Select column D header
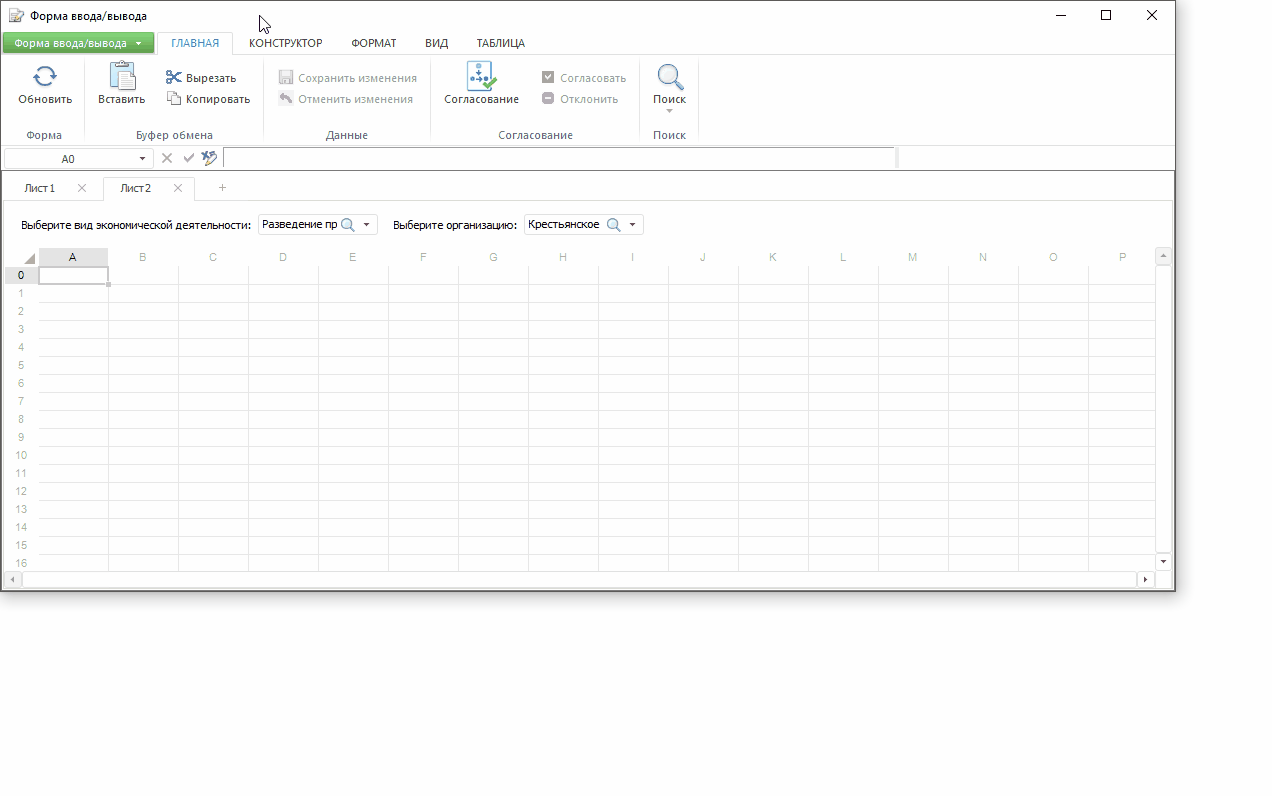 (283, 257)
